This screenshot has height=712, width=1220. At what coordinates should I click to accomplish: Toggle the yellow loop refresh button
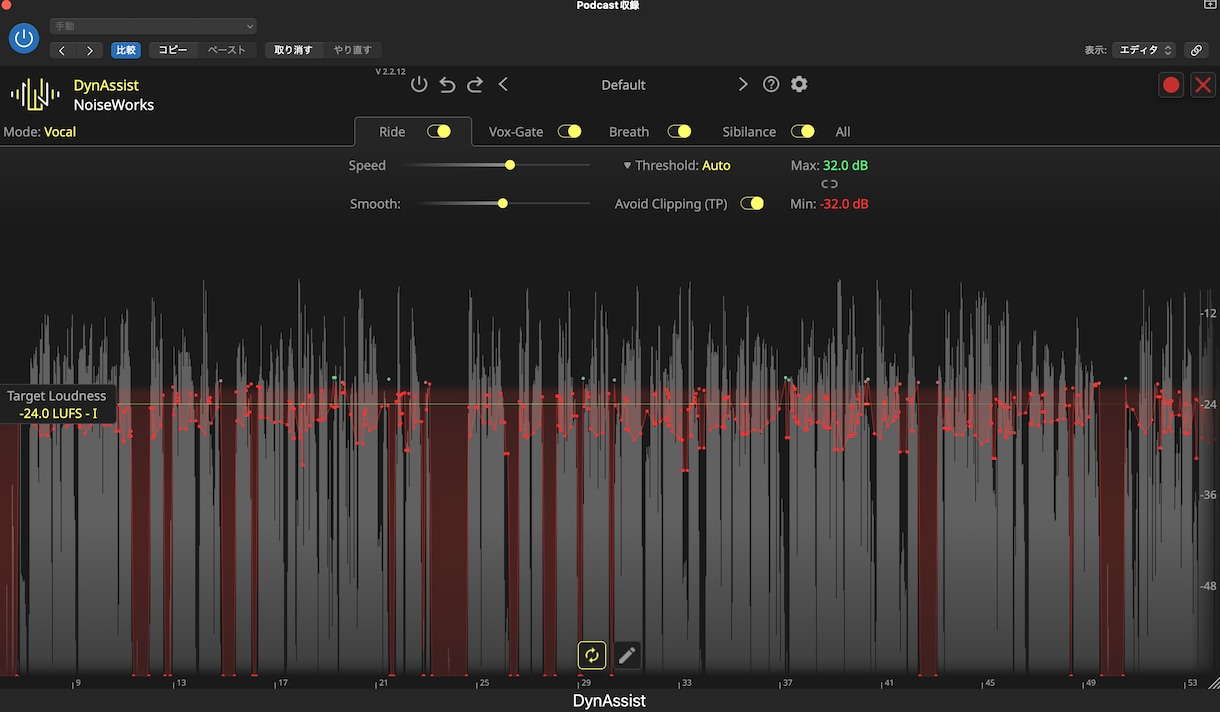coord(592,655)
